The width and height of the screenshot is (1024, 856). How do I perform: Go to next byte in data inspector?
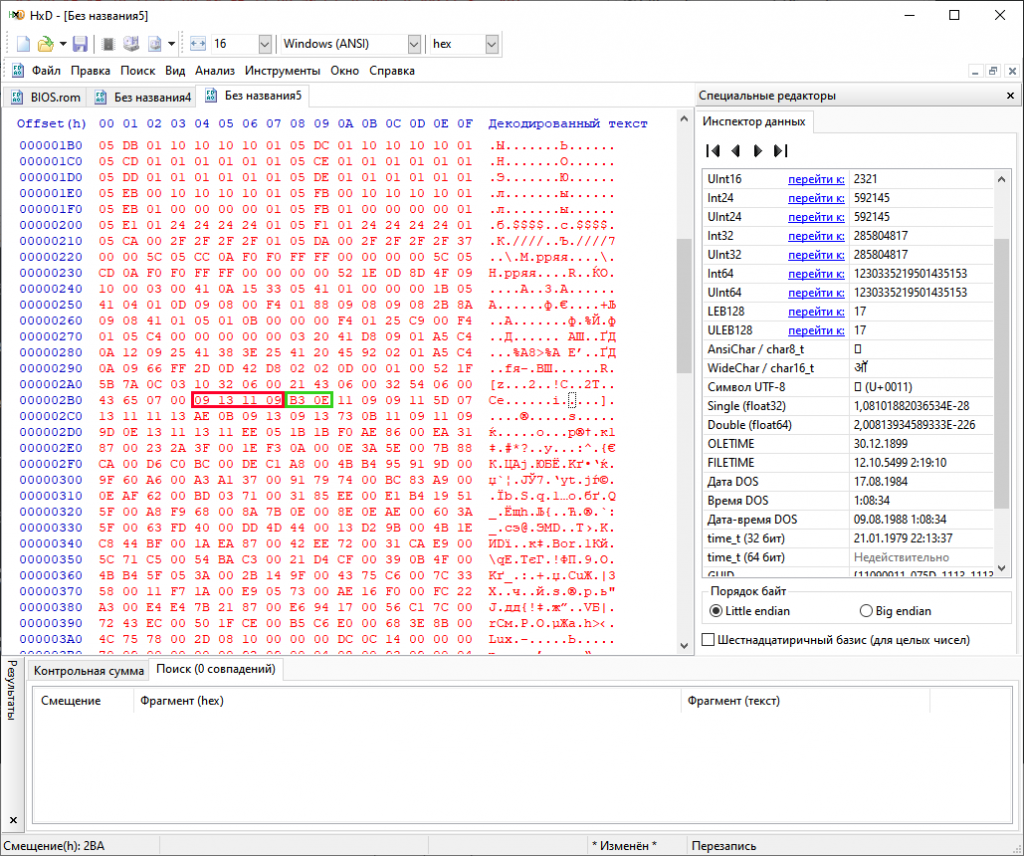pyautogui.click(x=758, y=151)
